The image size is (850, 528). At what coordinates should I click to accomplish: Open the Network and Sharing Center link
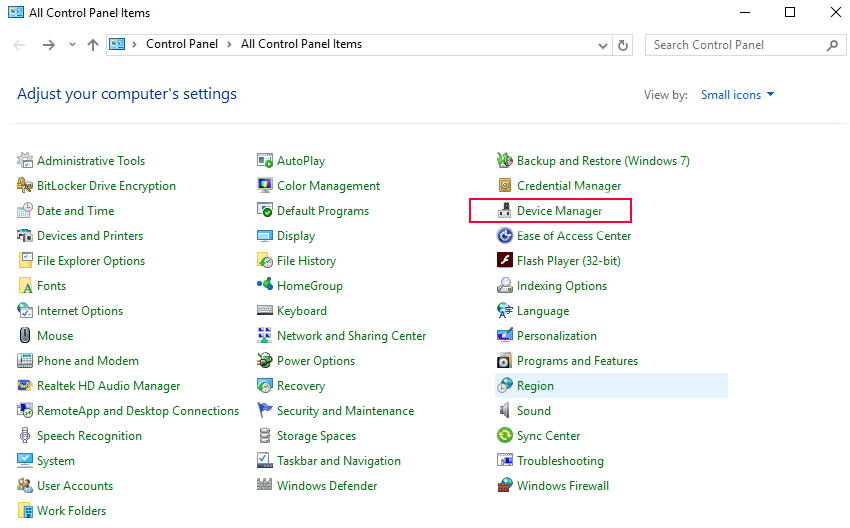351,336
